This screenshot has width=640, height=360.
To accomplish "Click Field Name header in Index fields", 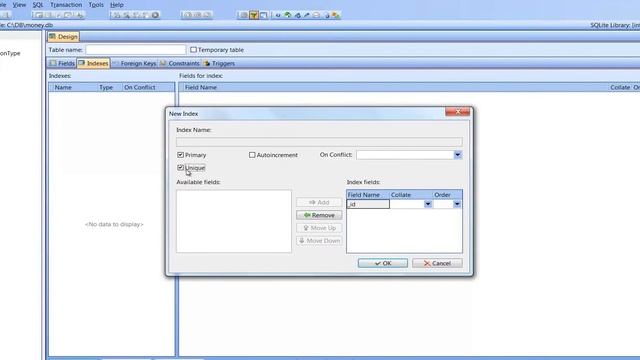I will [368, 195].
